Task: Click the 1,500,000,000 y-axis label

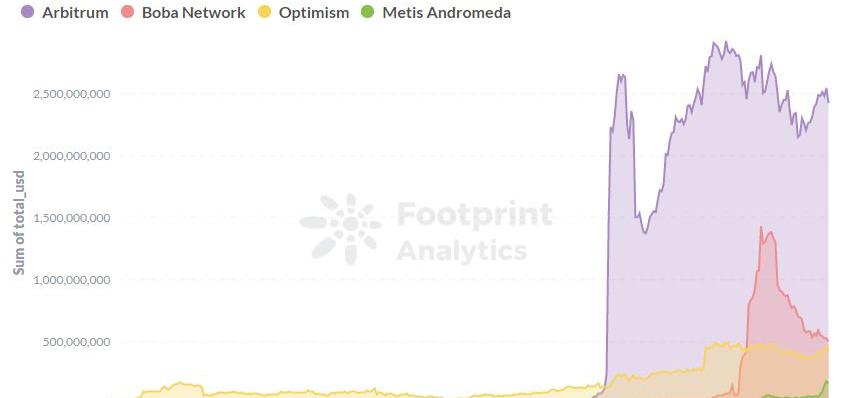Action: click(x=72, y=218)
